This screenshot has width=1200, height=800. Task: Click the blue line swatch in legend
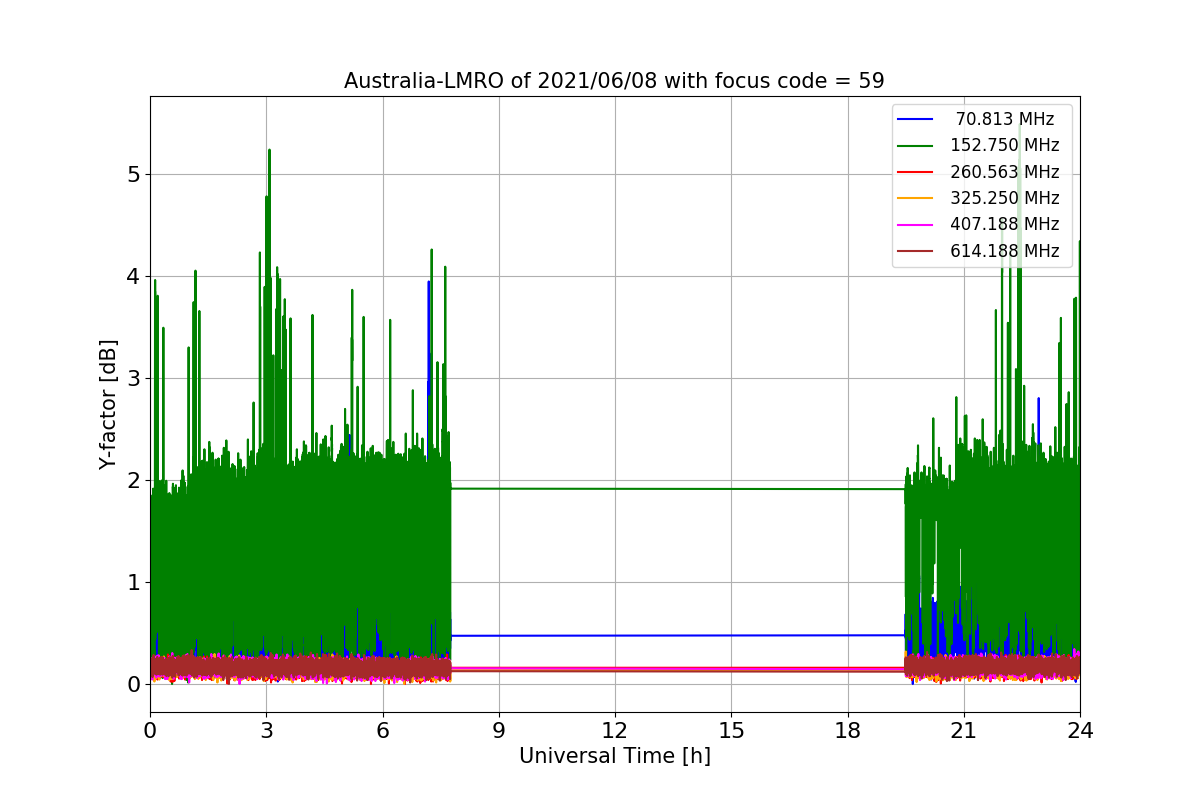[x=915, y=119]
